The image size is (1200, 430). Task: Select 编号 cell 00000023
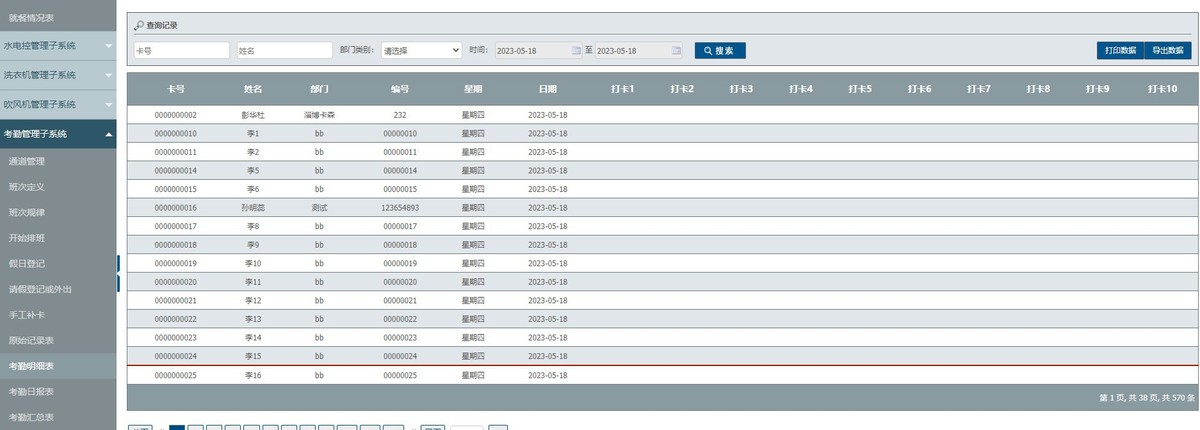coord(400,338)
